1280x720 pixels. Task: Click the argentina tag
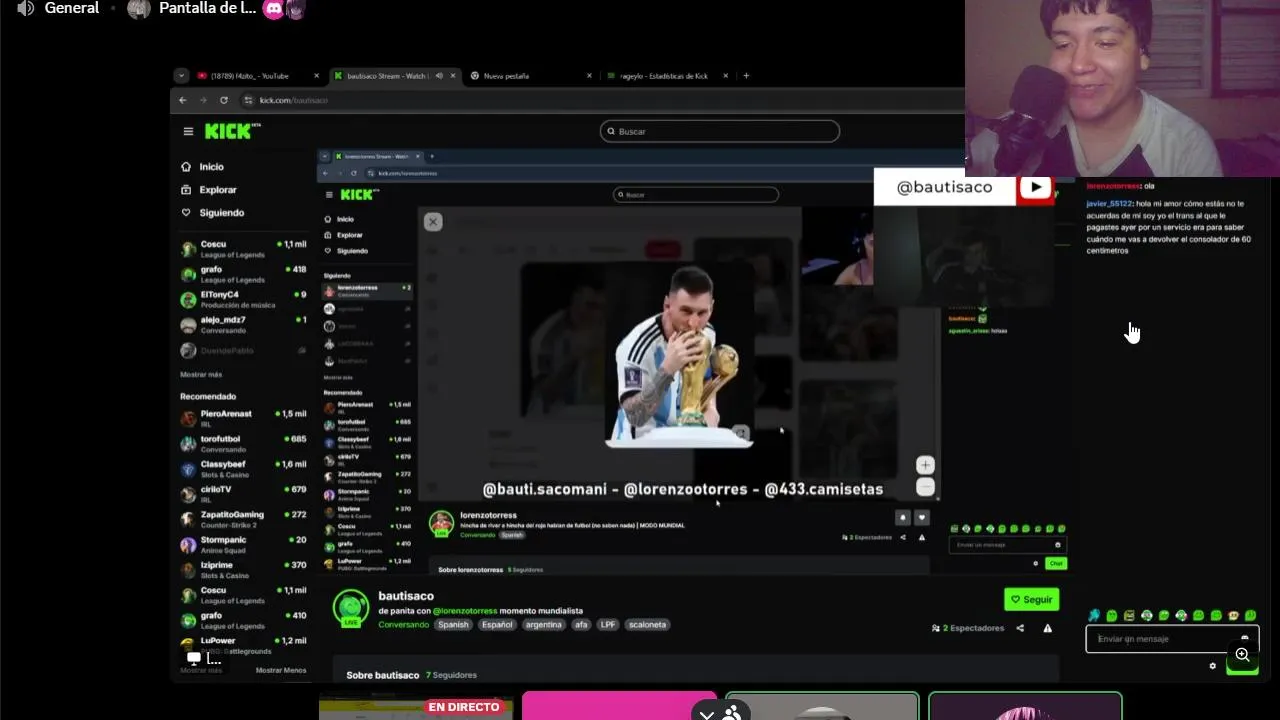pyautogui.click(x=544, y=624)
